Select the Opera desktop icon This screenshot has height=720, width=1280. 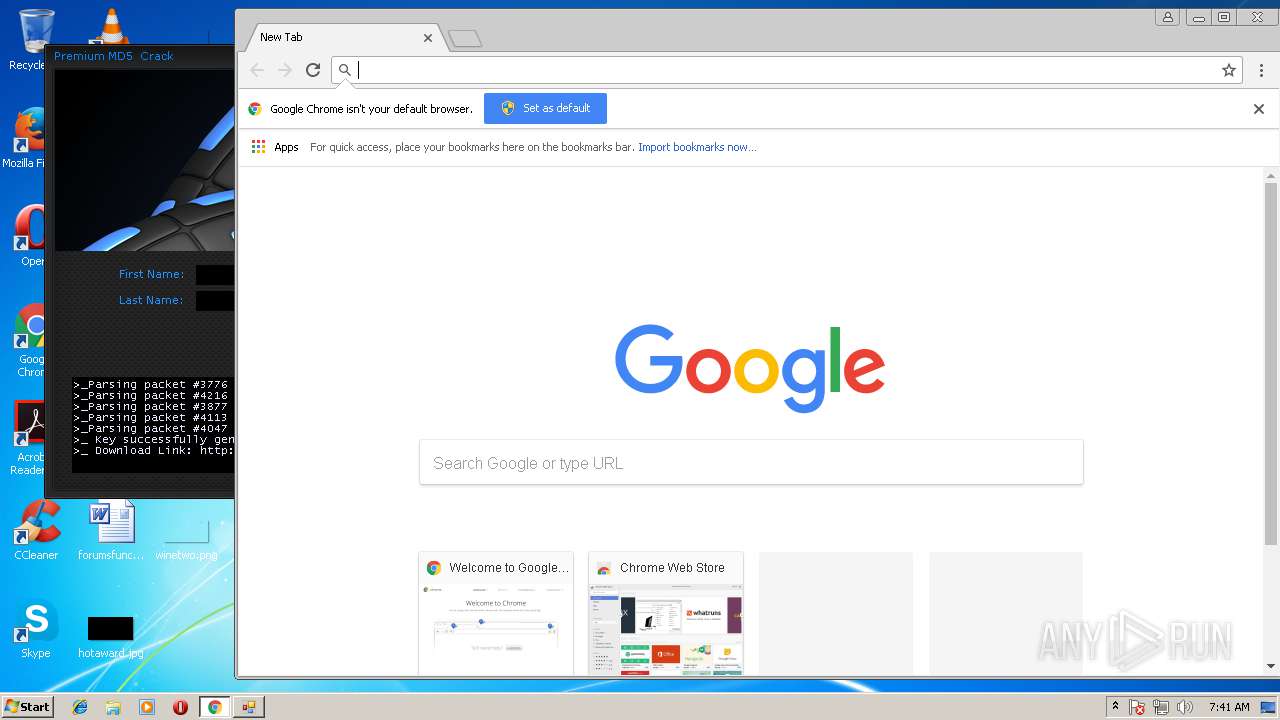tap(30, 236)
